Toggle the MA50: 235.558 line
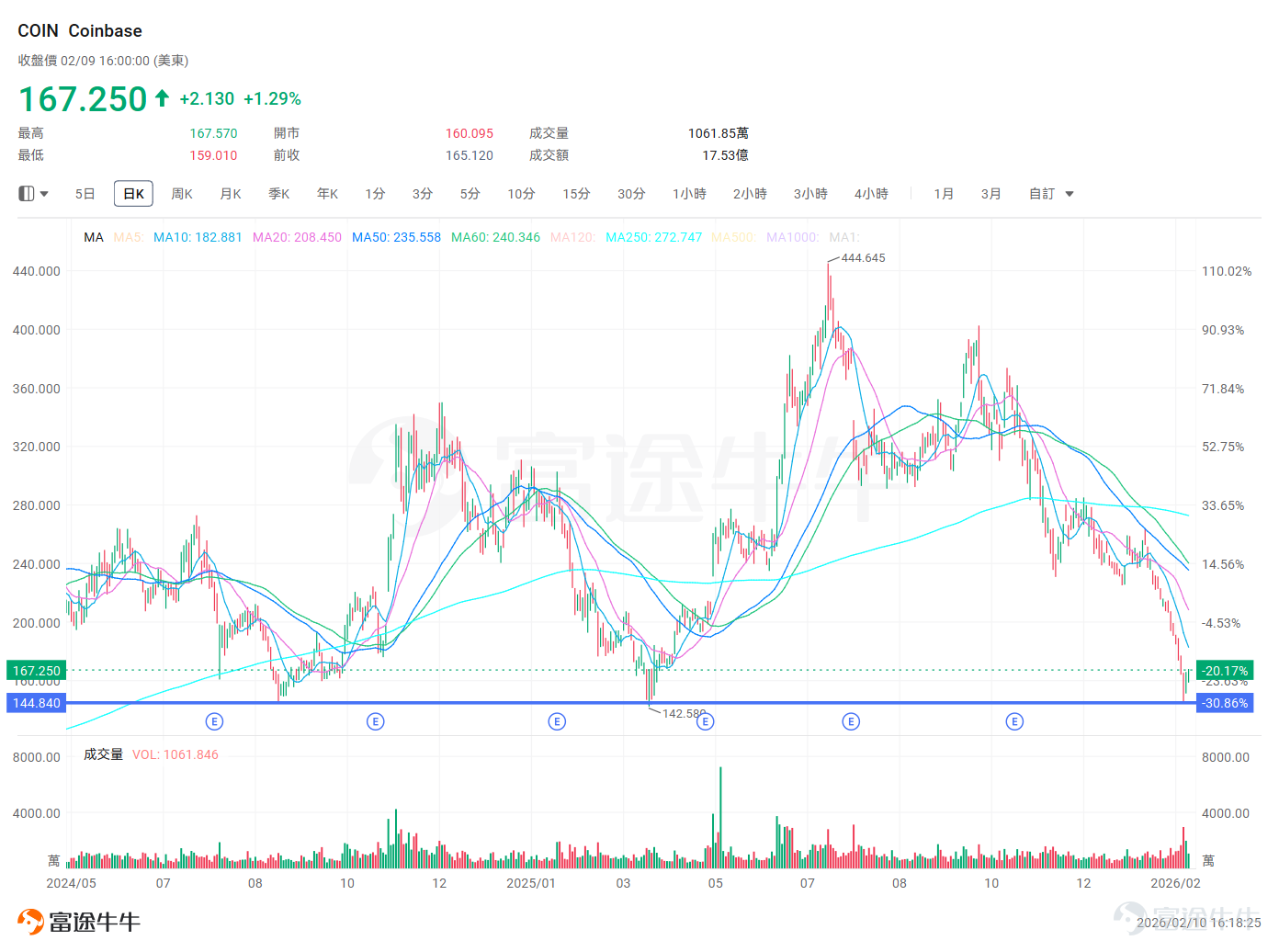Image resolution: width=1279 pixels, height=952 pixels. click(x=396, y=237)
